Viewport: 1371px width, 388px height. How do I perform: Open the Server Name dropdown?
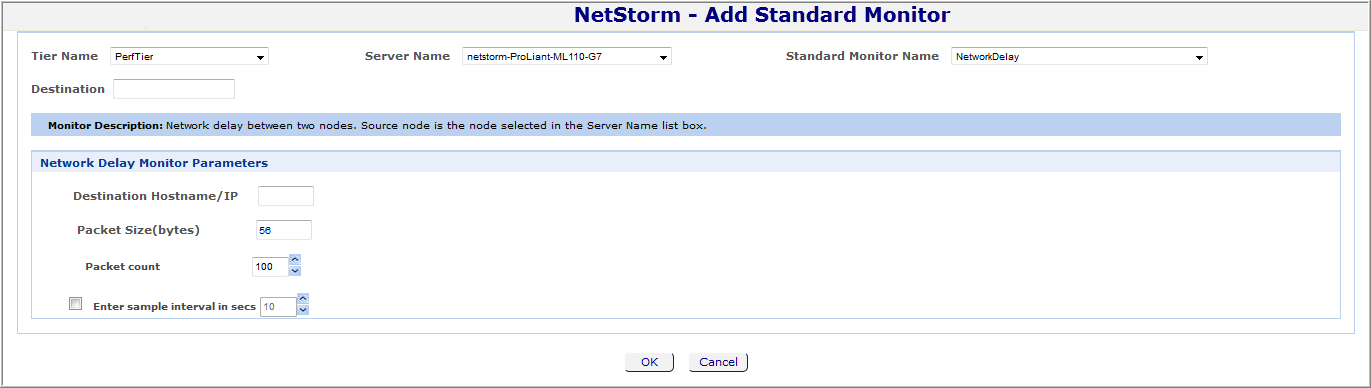pyautogui.click(x=566, y=57)
